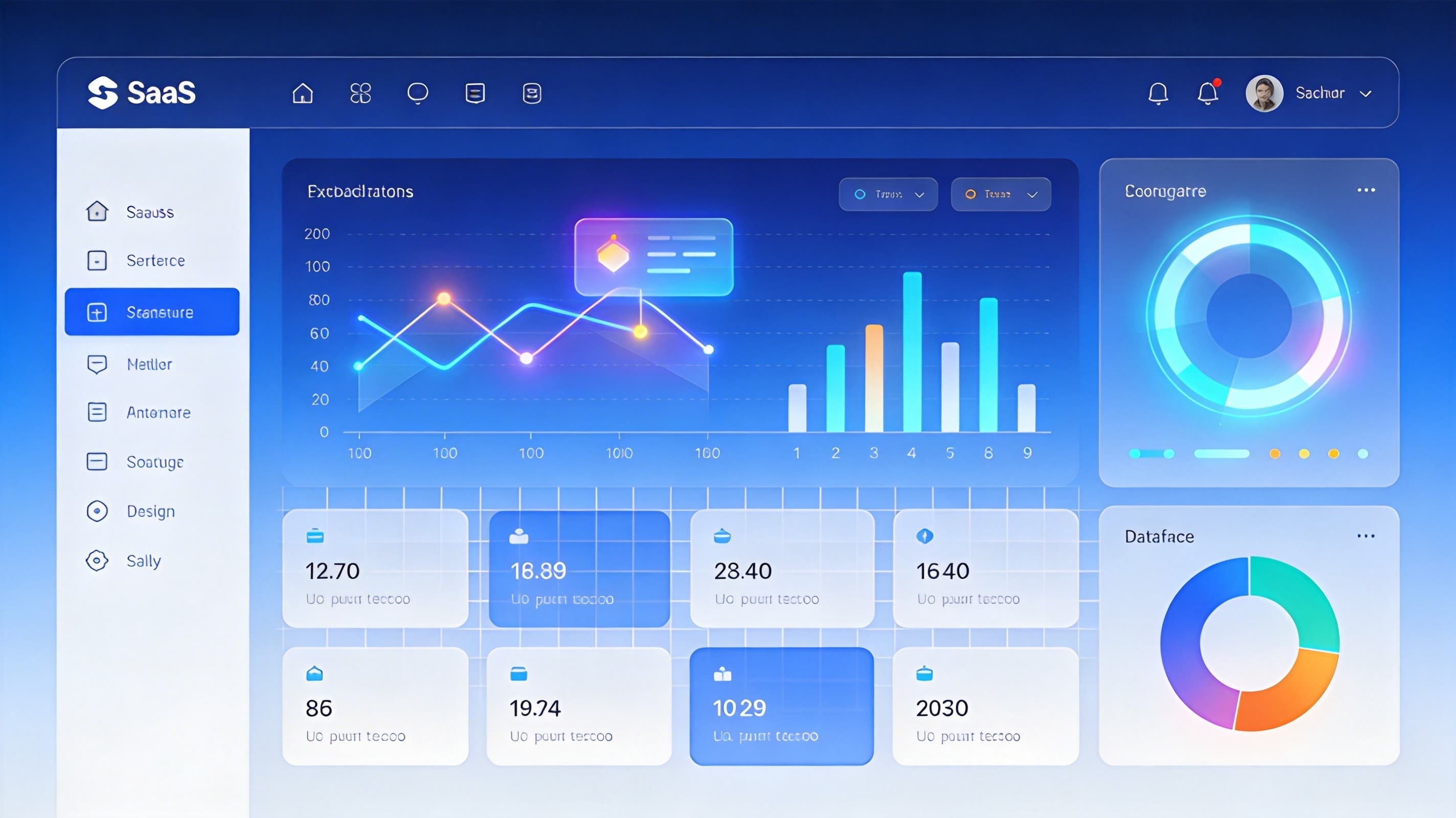The image size is (1456, 818).
Task: Select the Scansture item in the sidebar
Action: tap(153, 311)
